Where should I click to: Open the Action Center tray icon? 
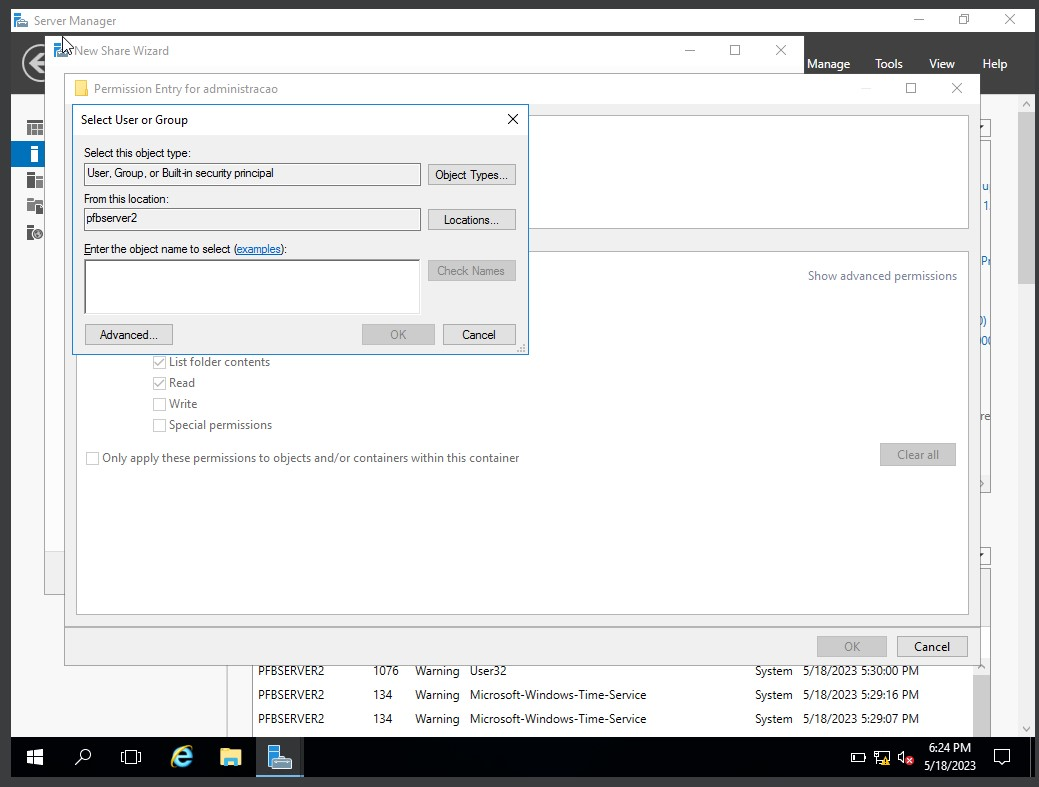[x=1002, y=757]
